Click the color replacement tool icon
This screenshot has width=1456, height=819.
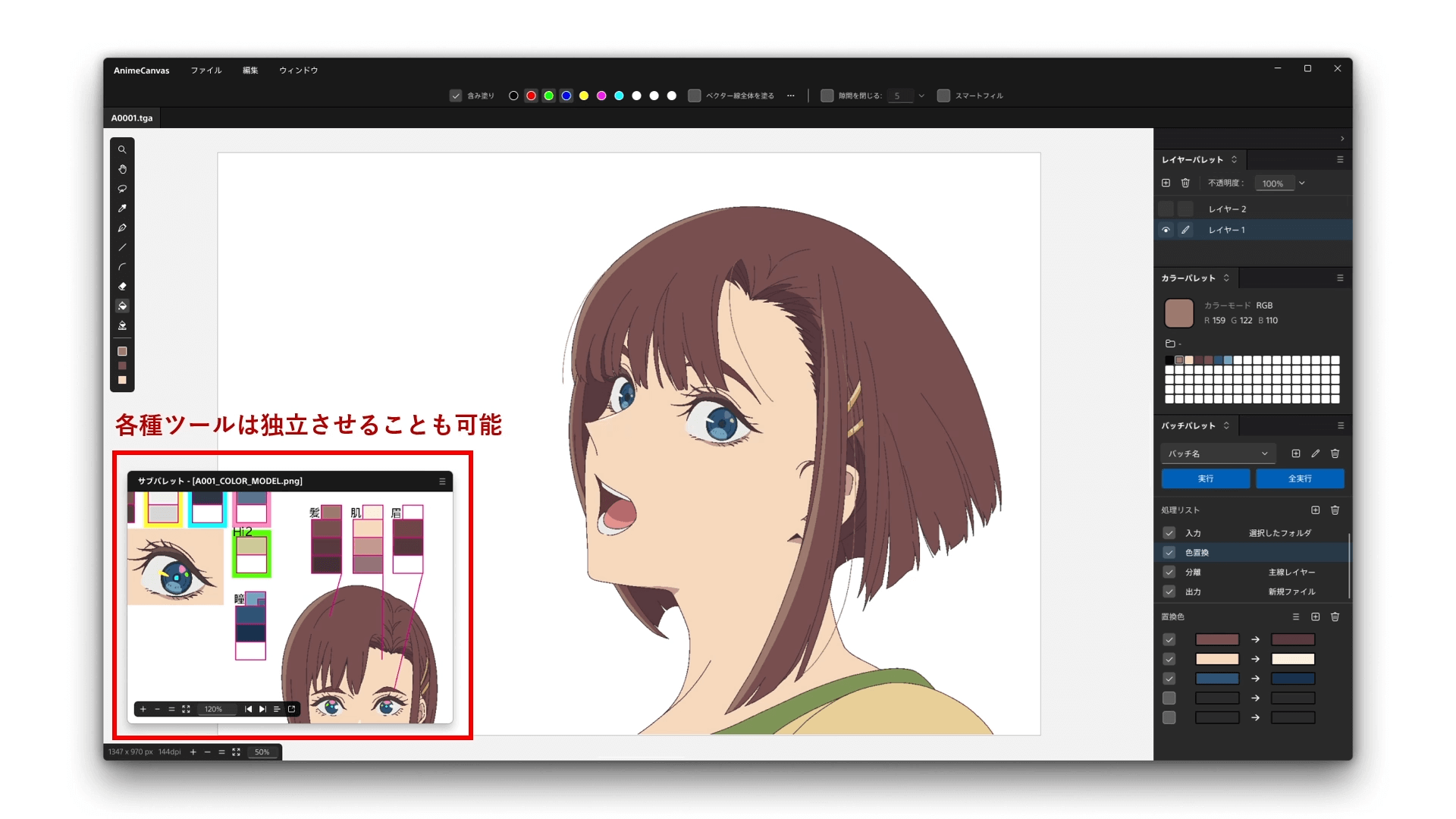point(122,326)
